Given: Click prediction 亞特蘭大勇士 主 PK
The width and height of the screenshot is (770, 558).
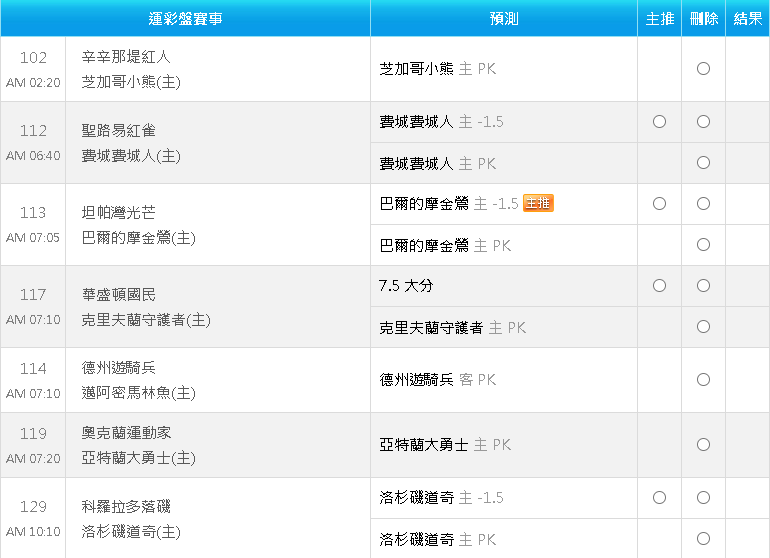Looking at the screenshot, I should (445, 445).
